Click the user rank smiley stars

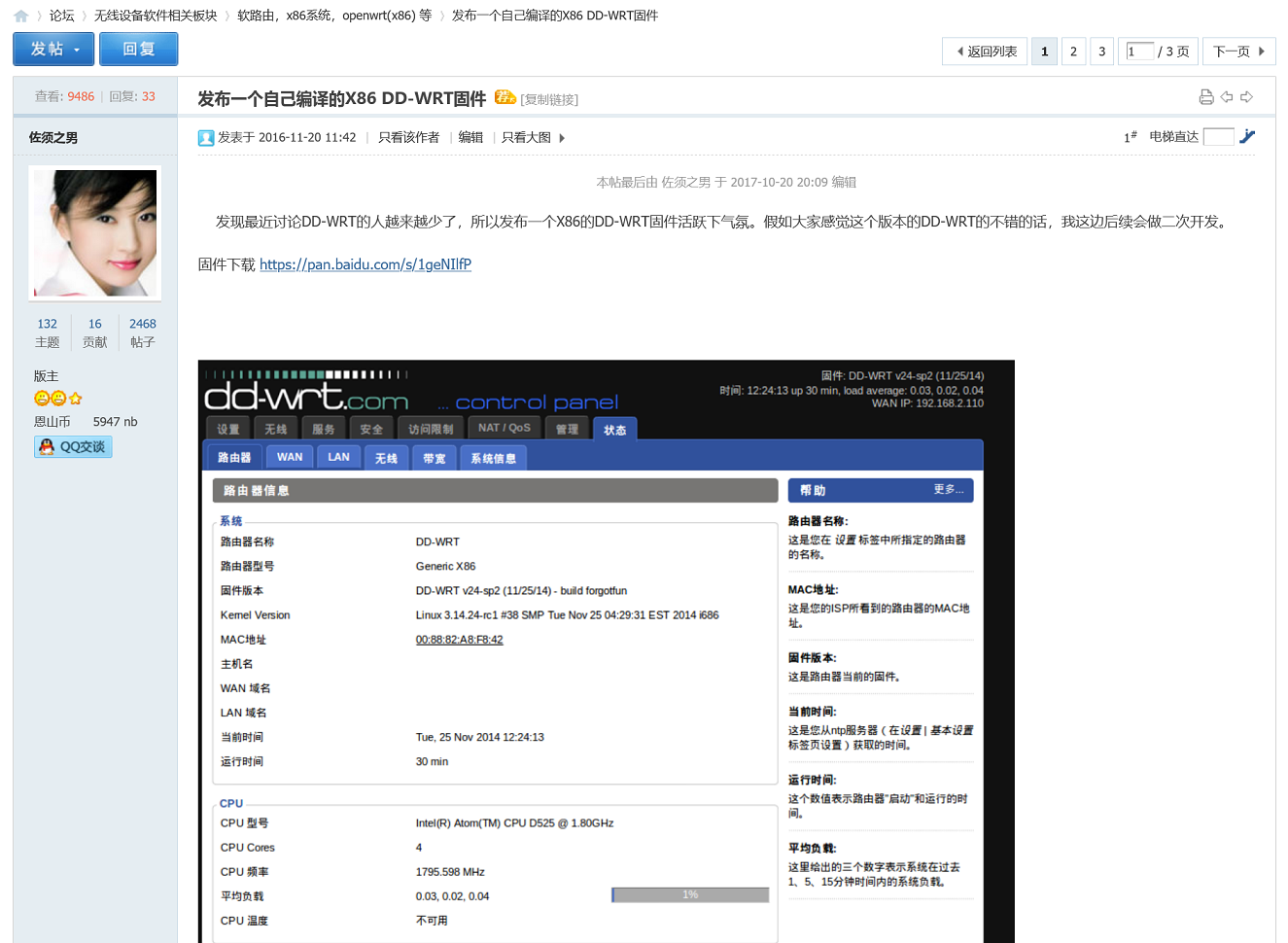pos(58,398)
